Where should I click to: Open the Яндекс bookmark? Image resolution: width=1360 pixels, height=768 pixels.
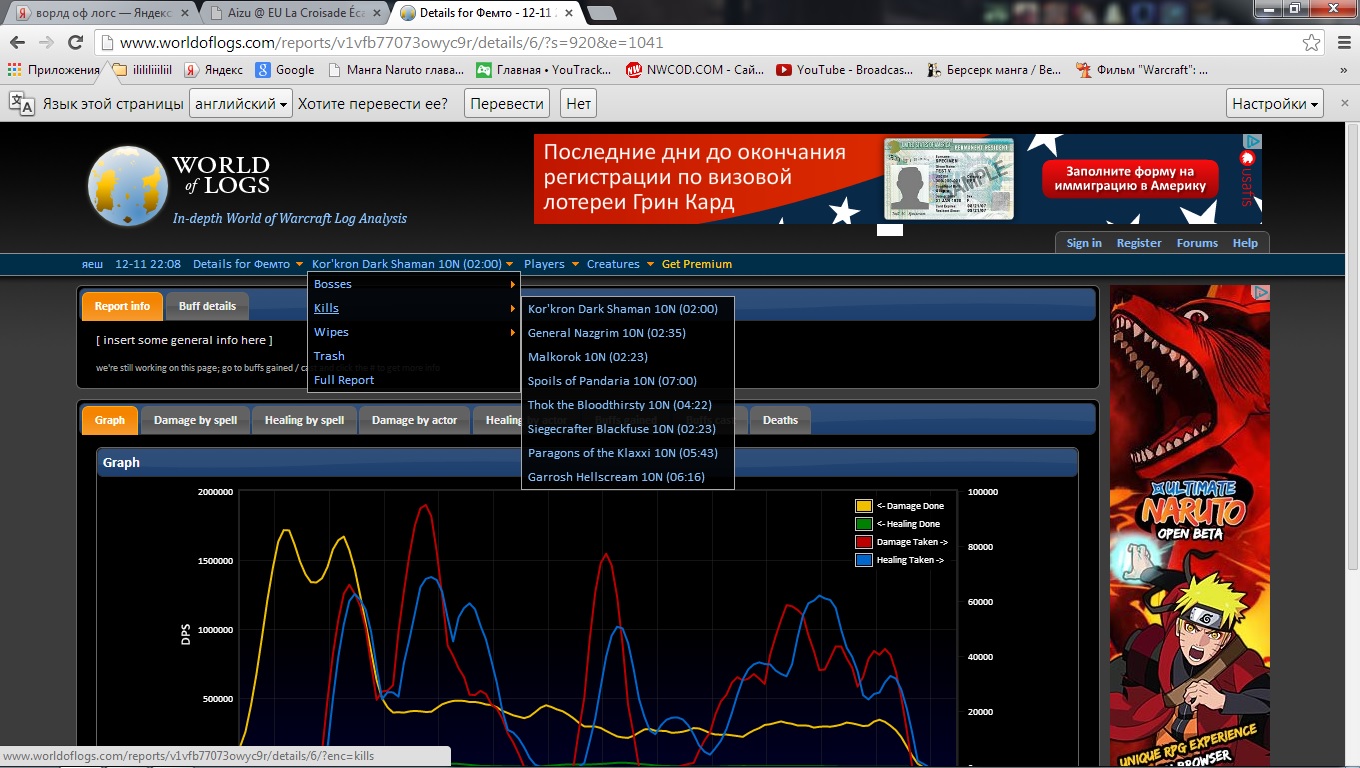[213, 70]
